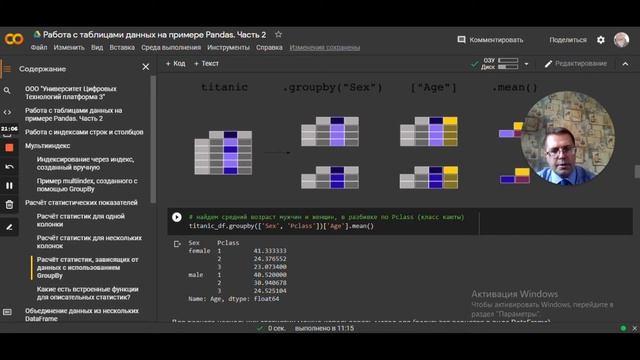Add a code cell with + Код
Viewport: 640px width, 360px height.
176,63
